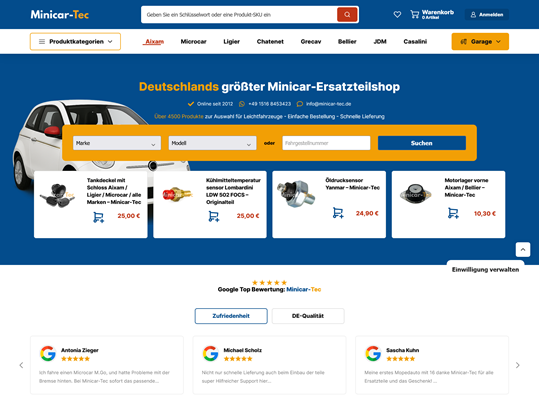Switch to the Zufriedenheit tab
This screenshot has width=539, height=405.
click(x=231, y=316)
